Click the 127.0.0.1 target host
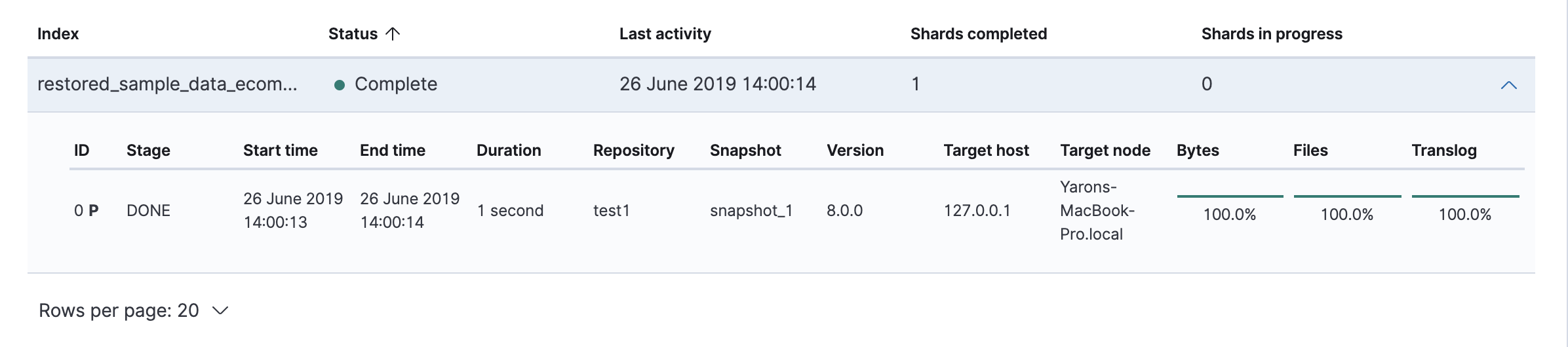 point(977,211)
